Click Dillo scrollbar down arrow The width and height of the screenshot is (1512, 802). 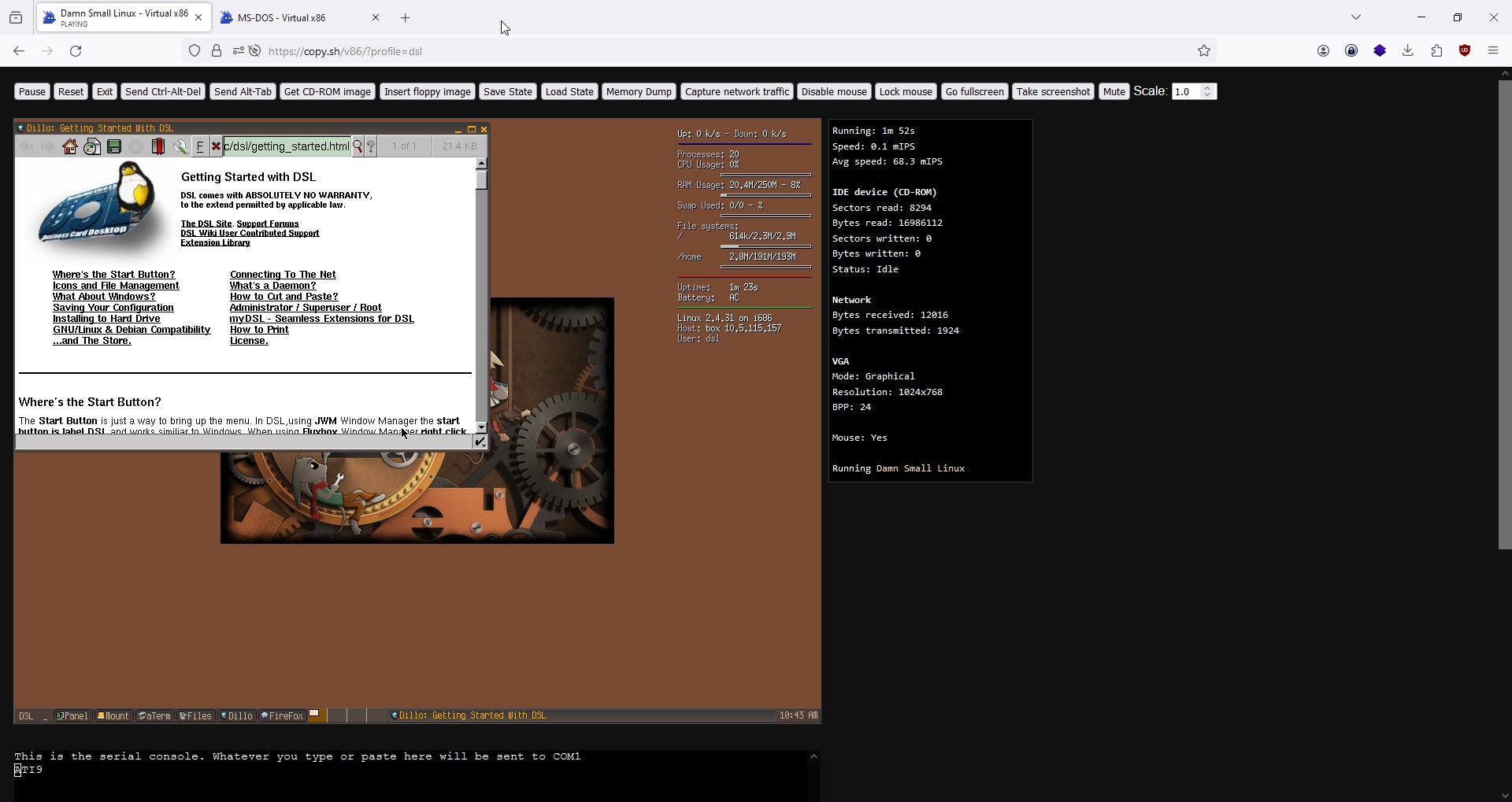[x=481, y=427]
